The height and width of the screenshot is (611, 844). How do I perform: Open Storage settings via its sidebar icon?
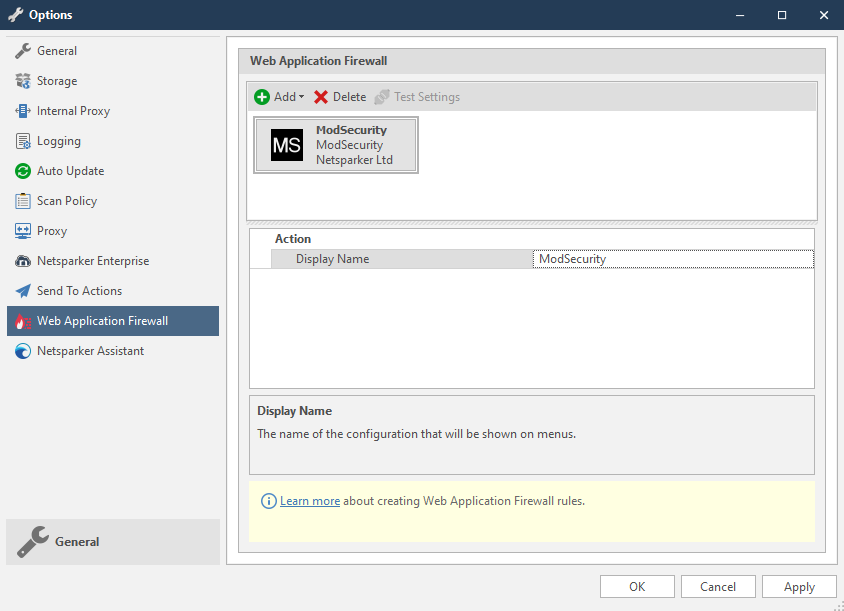[x=21, y=80]
